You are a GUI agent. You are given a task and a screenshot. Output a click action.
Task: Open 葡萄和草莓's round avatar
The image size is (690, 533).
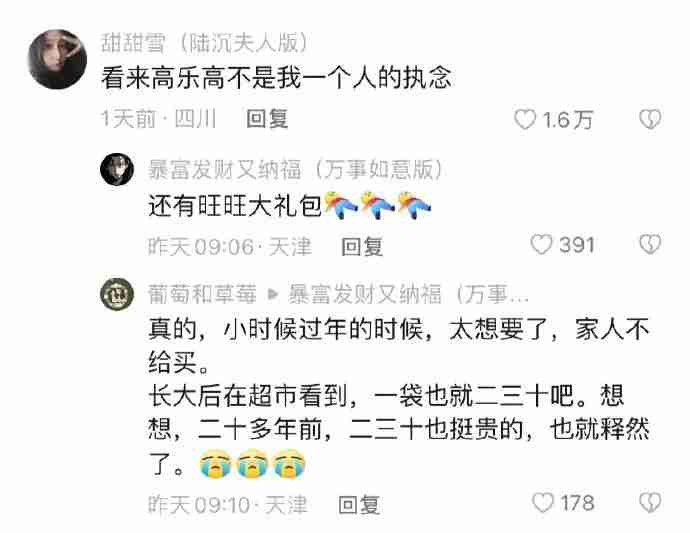coord(117,294)
